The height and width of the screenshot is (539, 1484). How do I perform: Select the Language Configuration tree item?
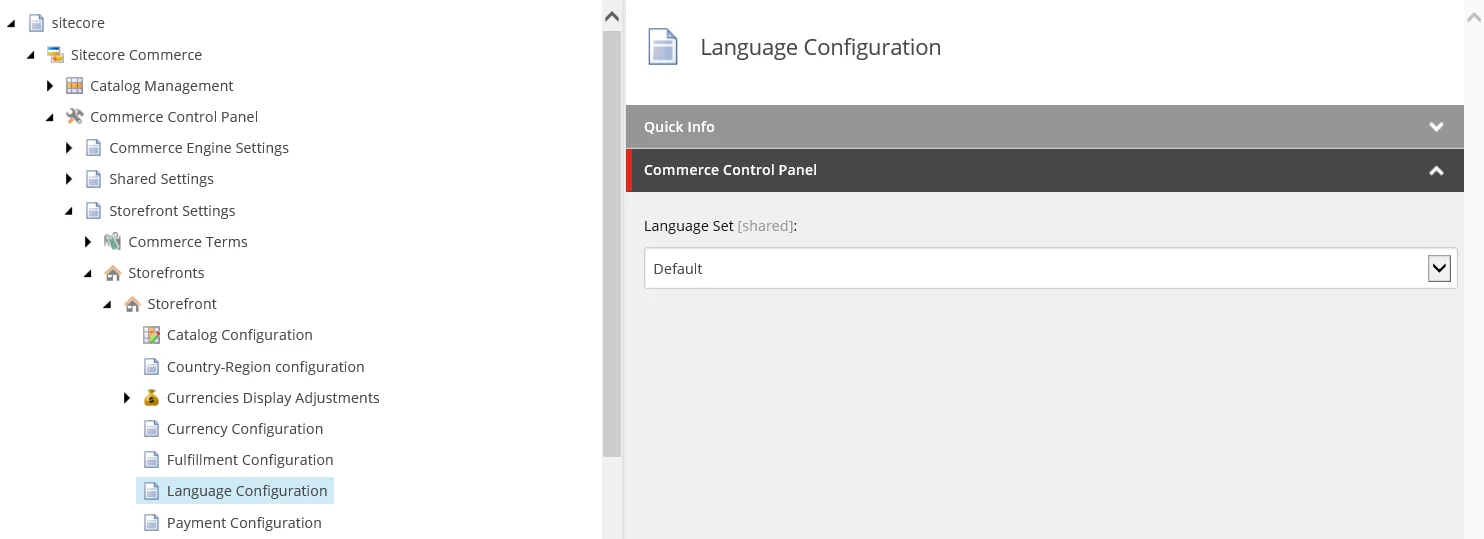[x=247, y=491]
